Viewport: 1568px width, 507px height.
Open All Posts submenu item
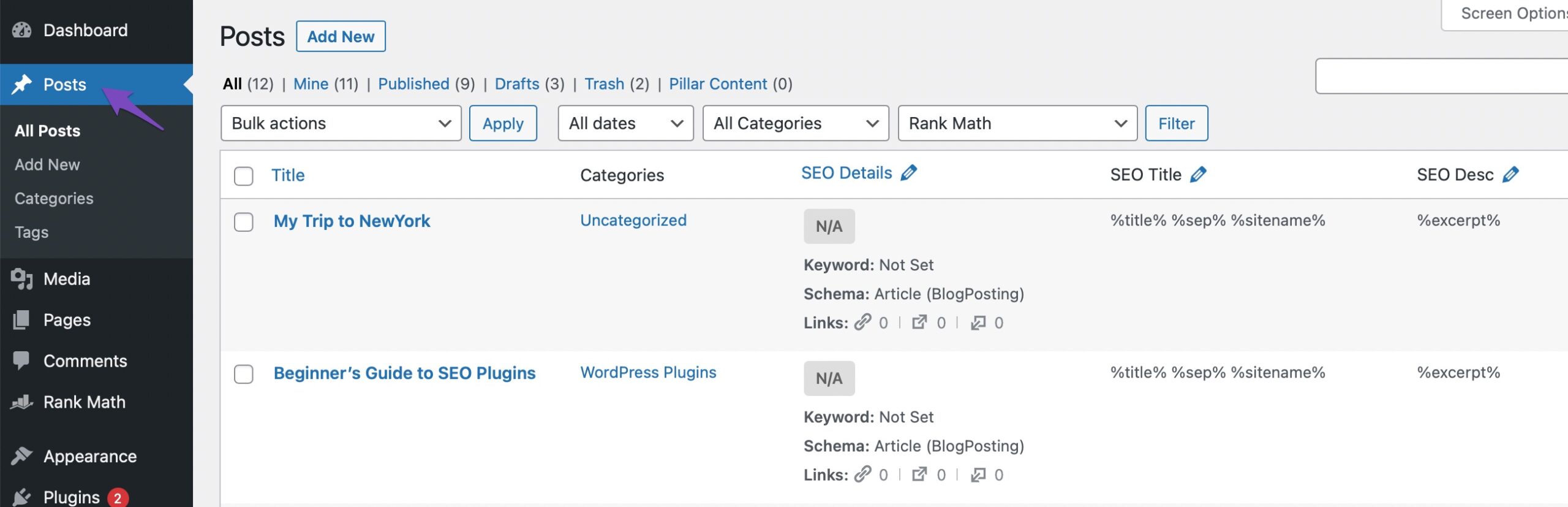pyautogui.click(x=47, y=131)
